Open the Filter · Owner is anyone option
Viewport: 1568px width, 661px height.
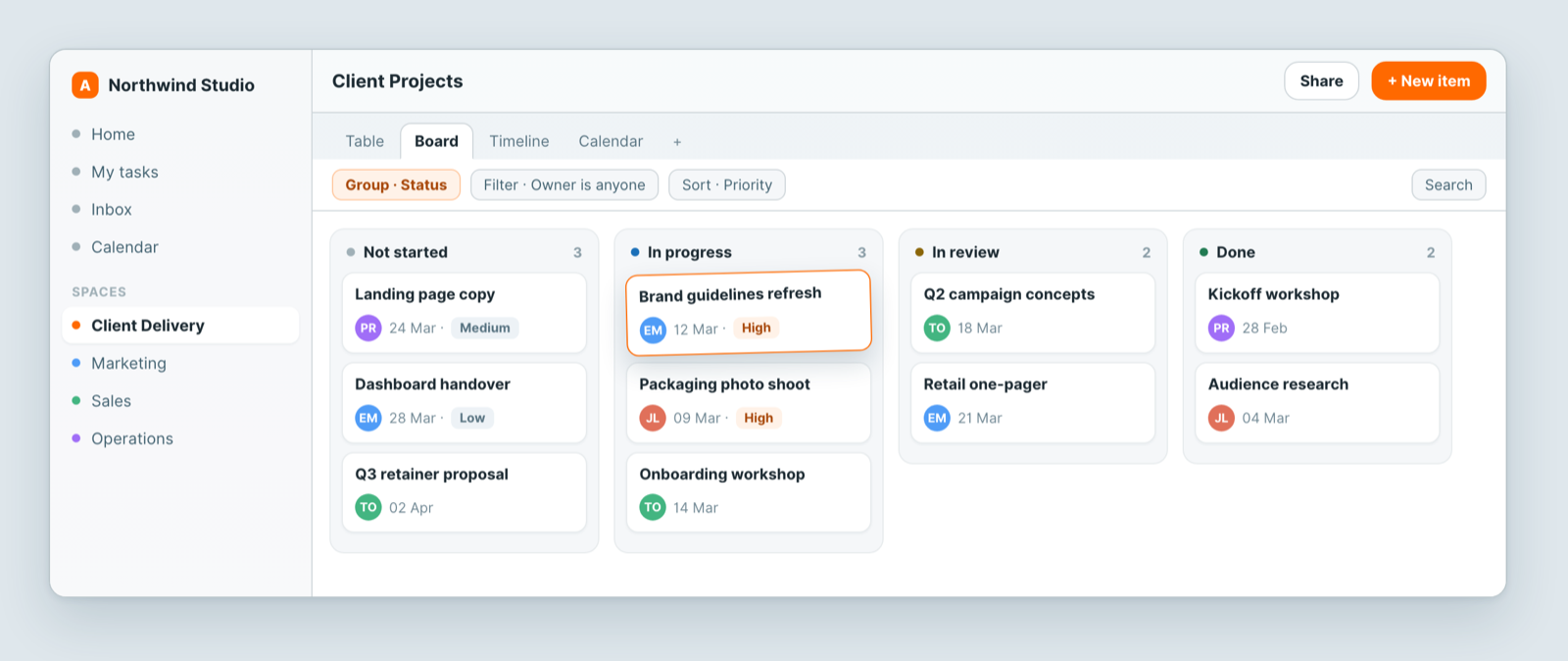pos(564,185)
